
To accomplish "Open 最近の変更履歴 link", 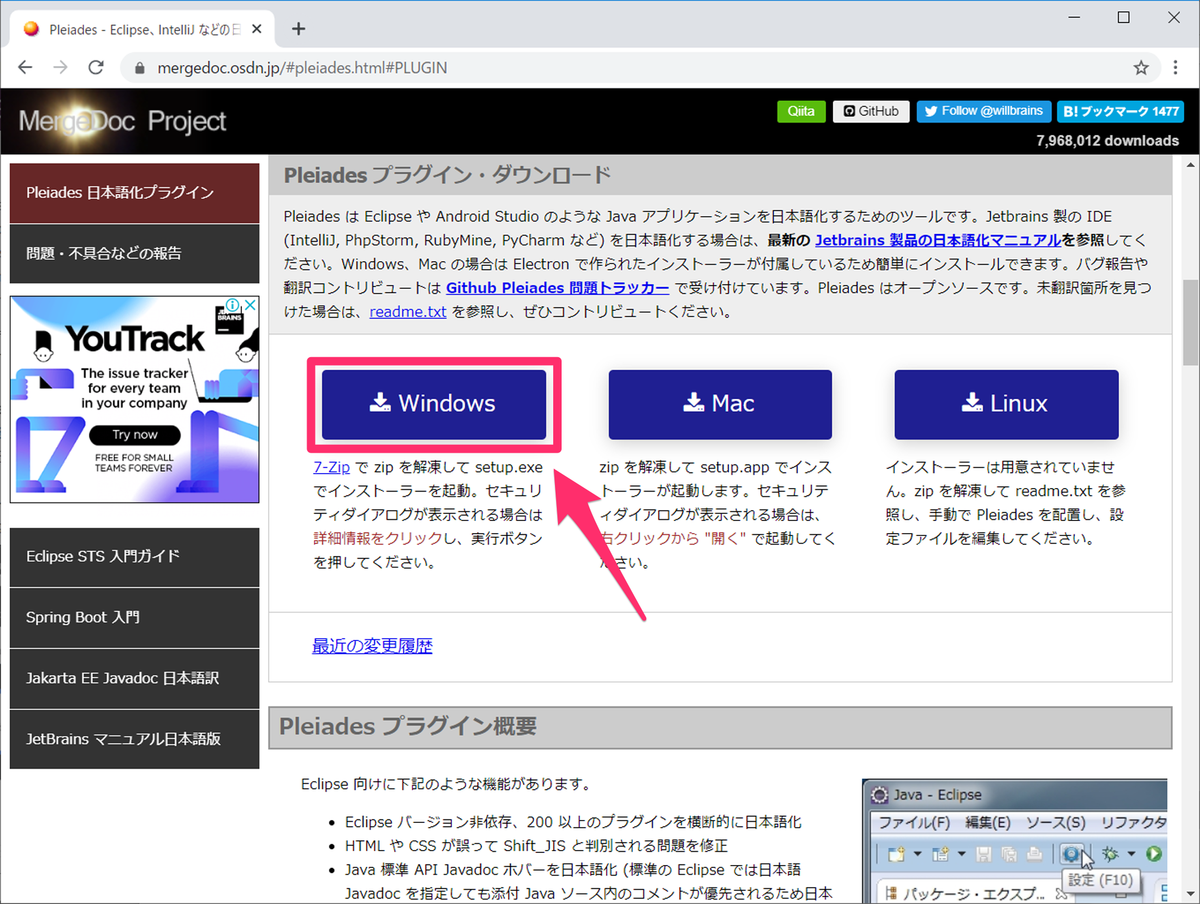I will point(372,646).
